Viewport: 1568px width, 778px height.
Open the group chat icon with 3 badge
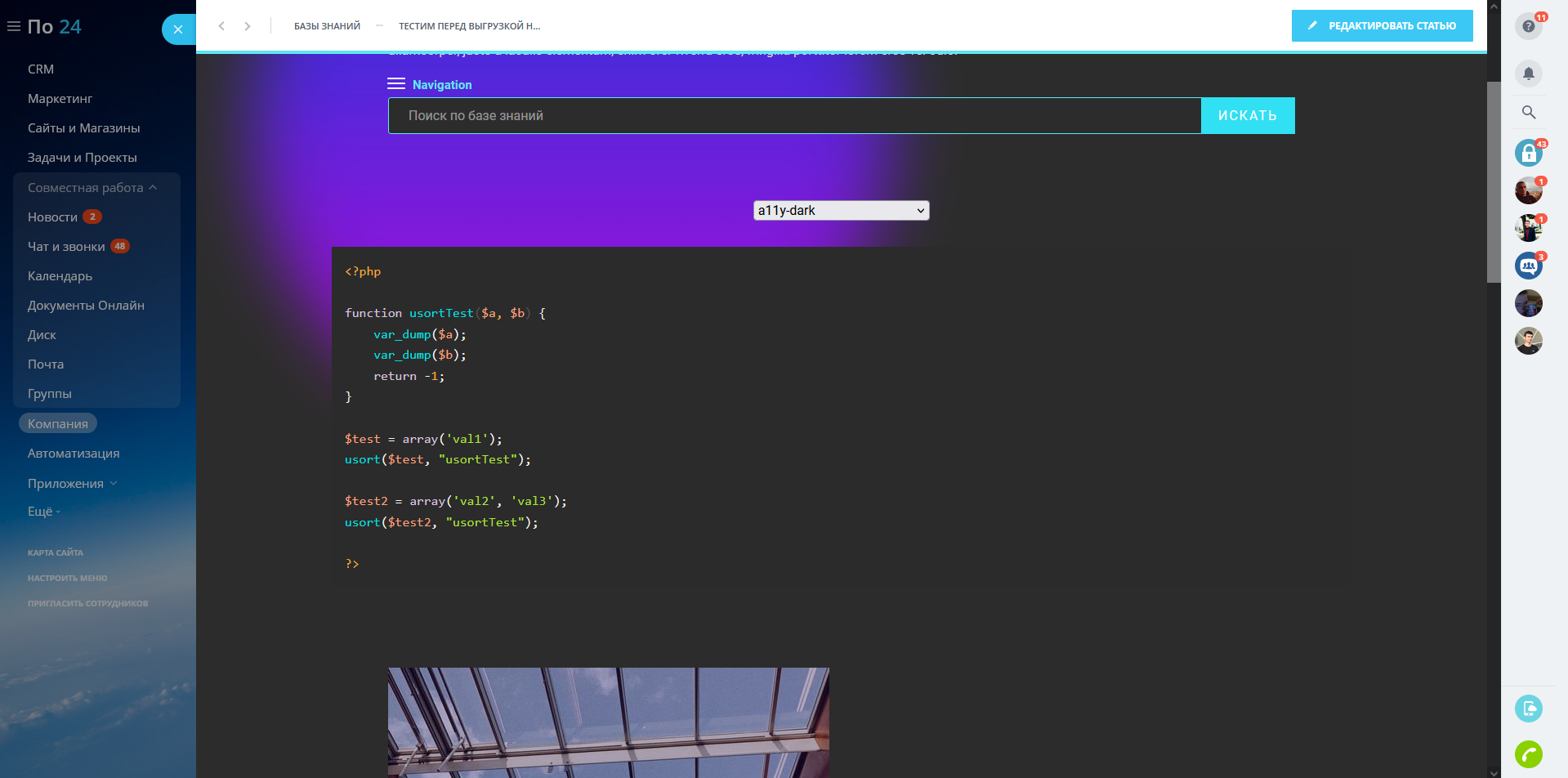(1528, 266)
